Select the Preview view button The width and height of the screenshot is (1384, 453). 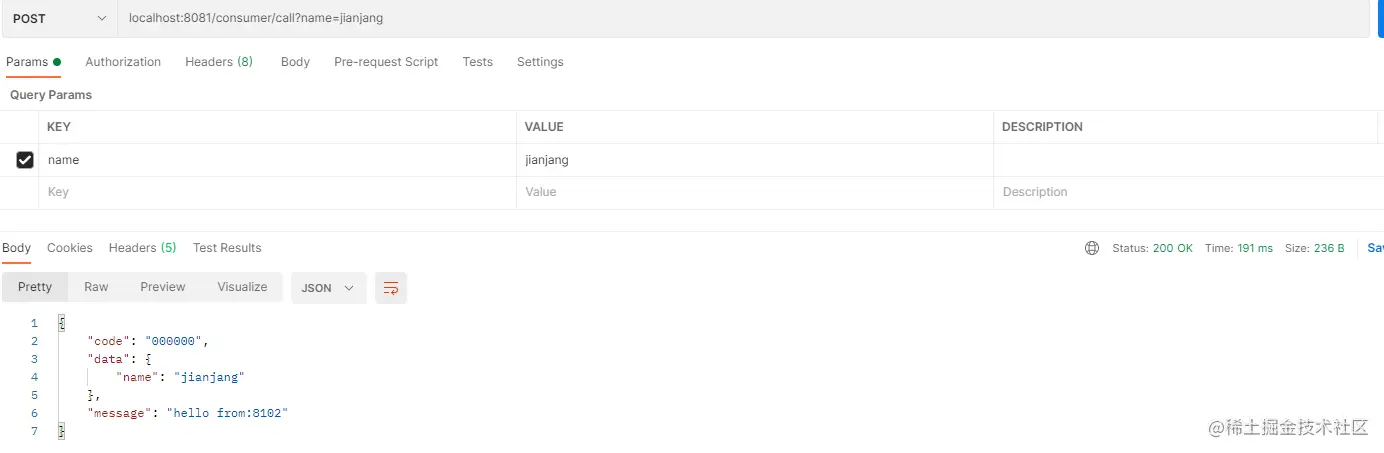pyautogui.click(x=163, y=287)
